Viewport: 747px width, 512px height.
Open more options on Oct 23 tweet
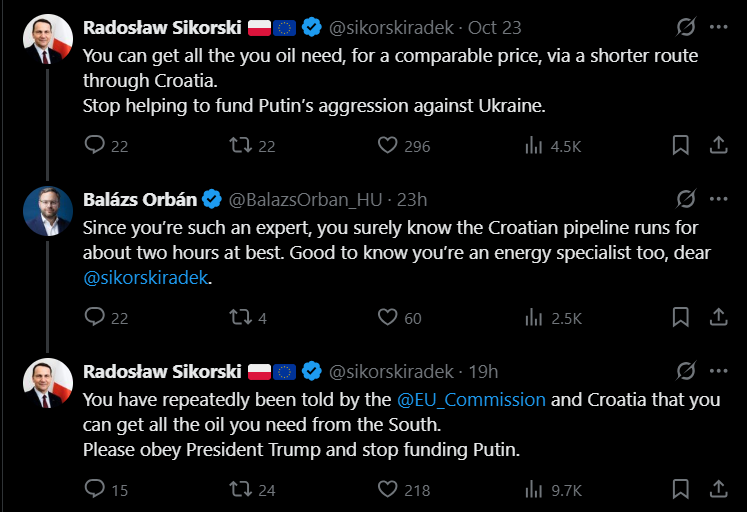point(717,27)
